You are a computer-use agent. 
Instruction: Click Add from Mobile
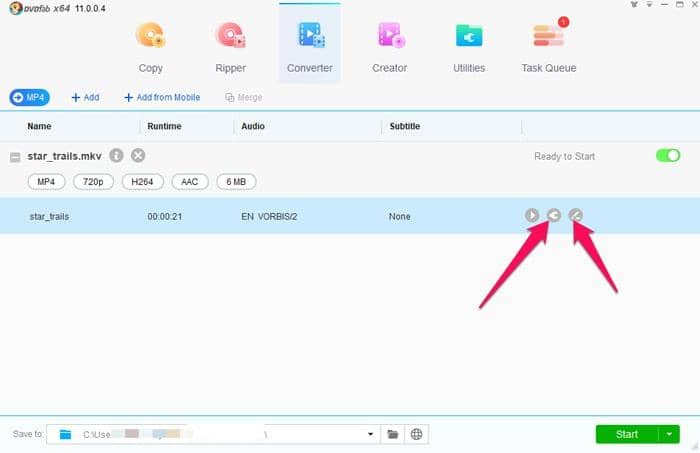[162, 97]
